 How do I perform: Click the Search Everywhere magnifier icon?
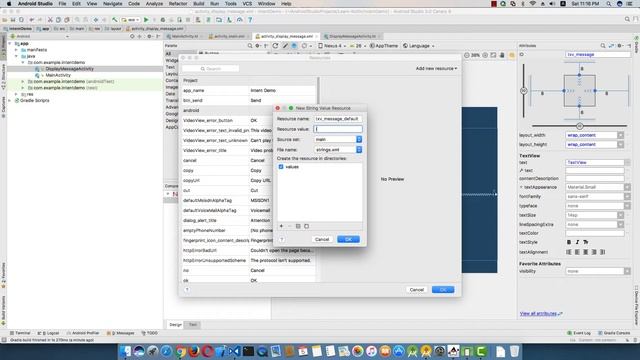[627, 19]
